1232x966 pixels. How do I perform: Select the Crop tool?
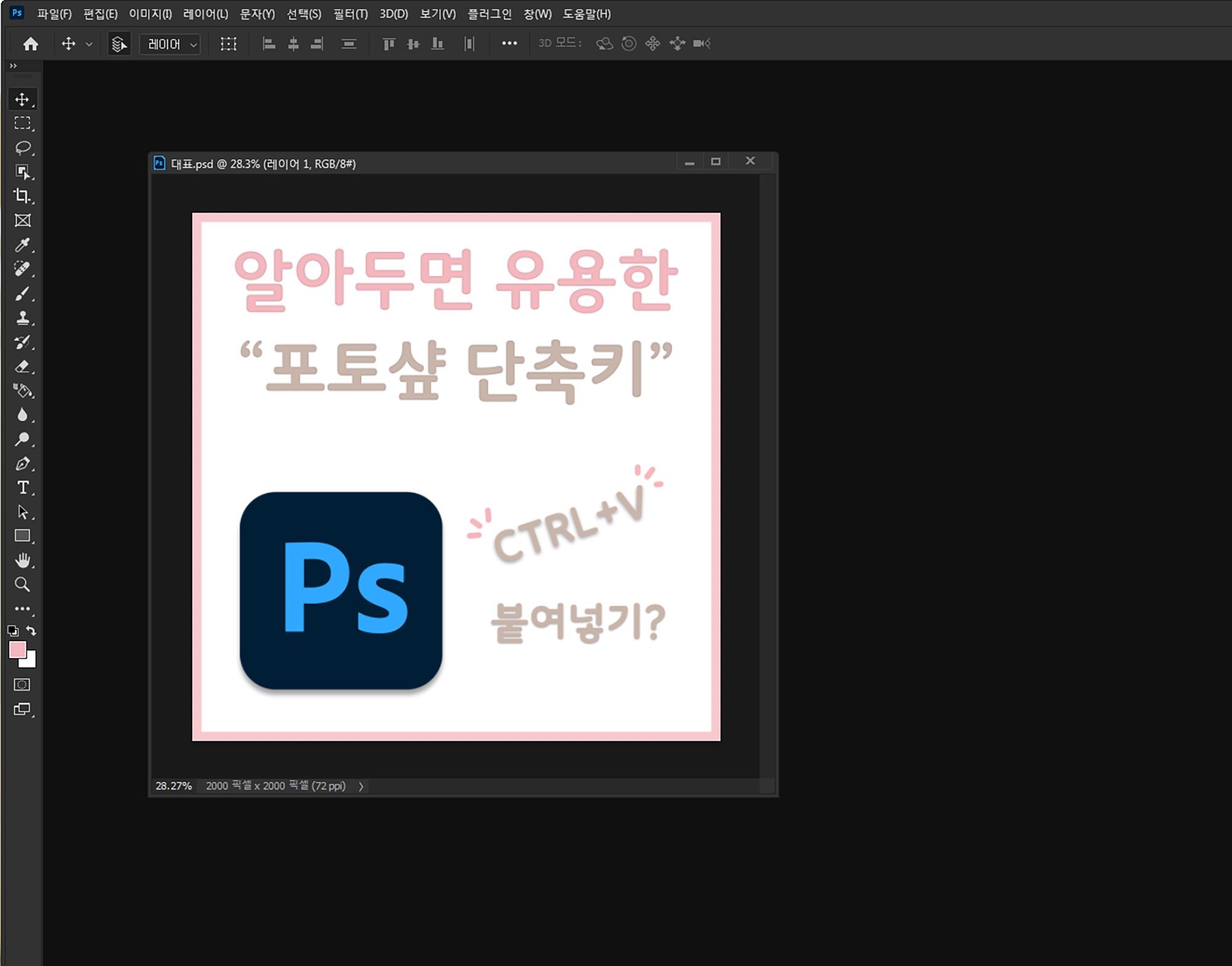22,196
